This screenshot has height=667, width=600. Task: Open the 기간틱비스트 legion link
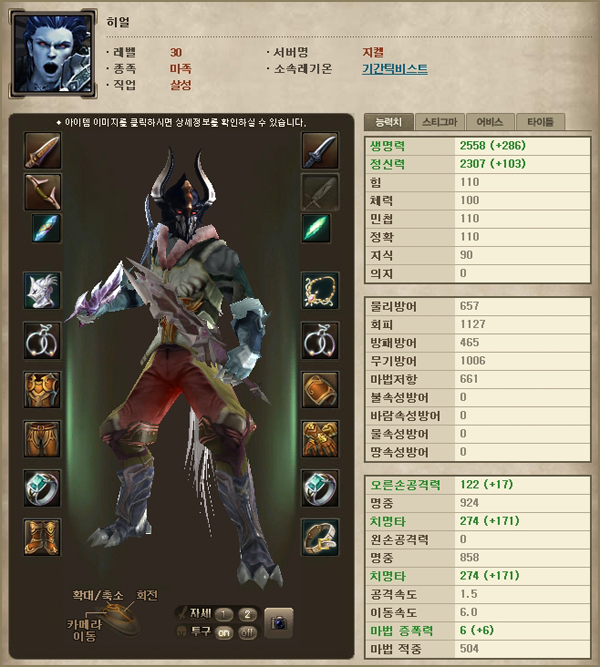[395, 69]
